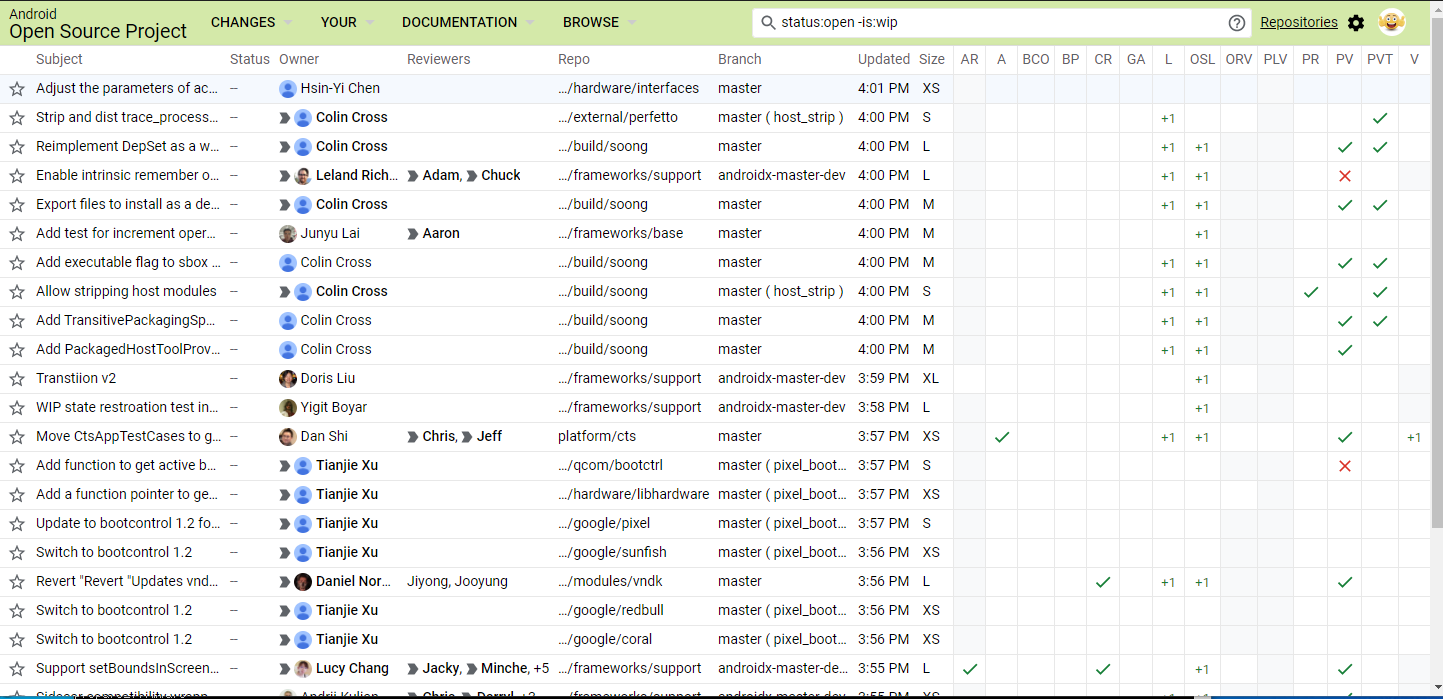Open the settings gear icon
Image resolution: width=1443 pixels, height=699 pixels.
pos(1355,22)
